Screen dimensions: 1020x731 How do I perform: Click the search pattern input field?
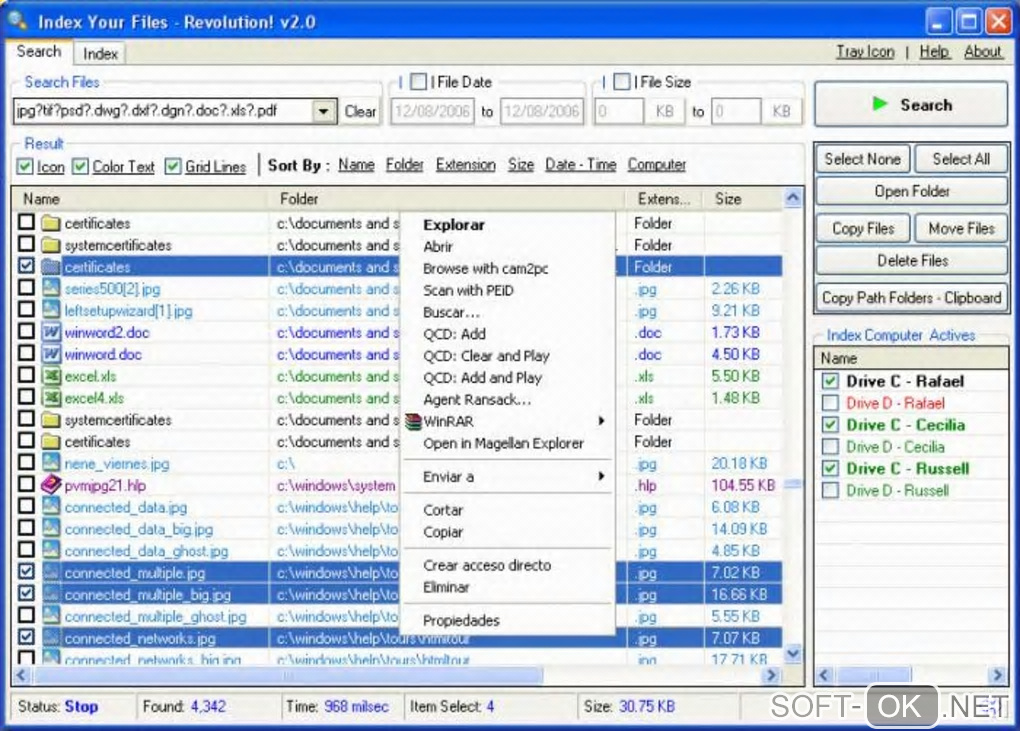pyautogui.click(x=163, y=111)
